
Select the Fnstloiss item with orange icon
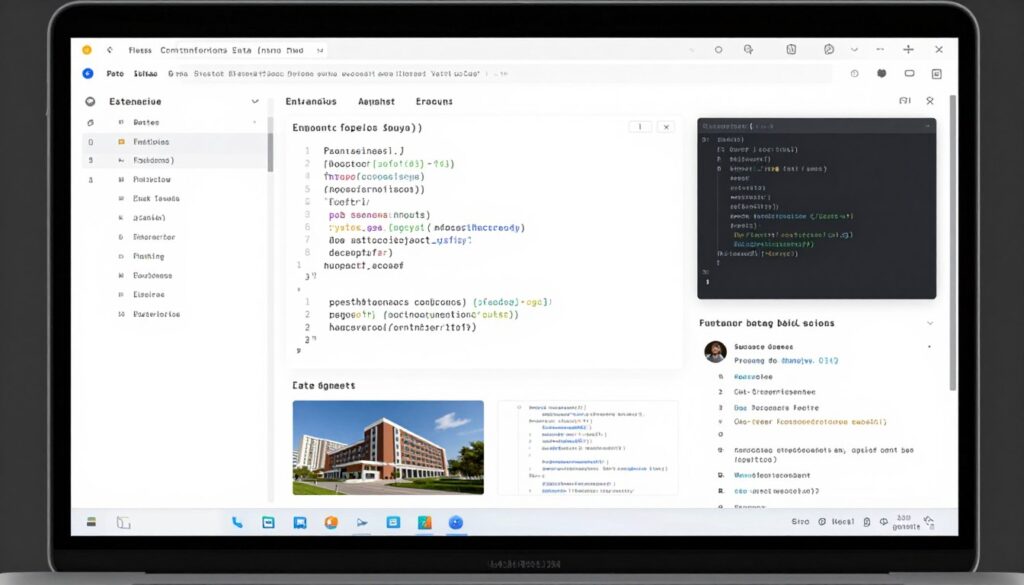(x=150, y=142)
